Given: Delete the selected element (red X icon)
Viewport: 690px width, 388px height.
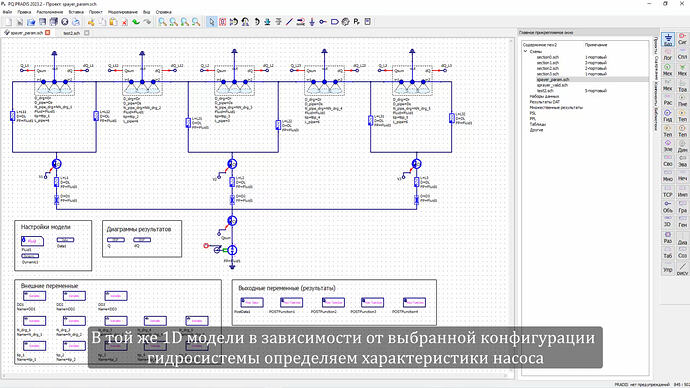Looking at the screenshot, I should 125,22.
